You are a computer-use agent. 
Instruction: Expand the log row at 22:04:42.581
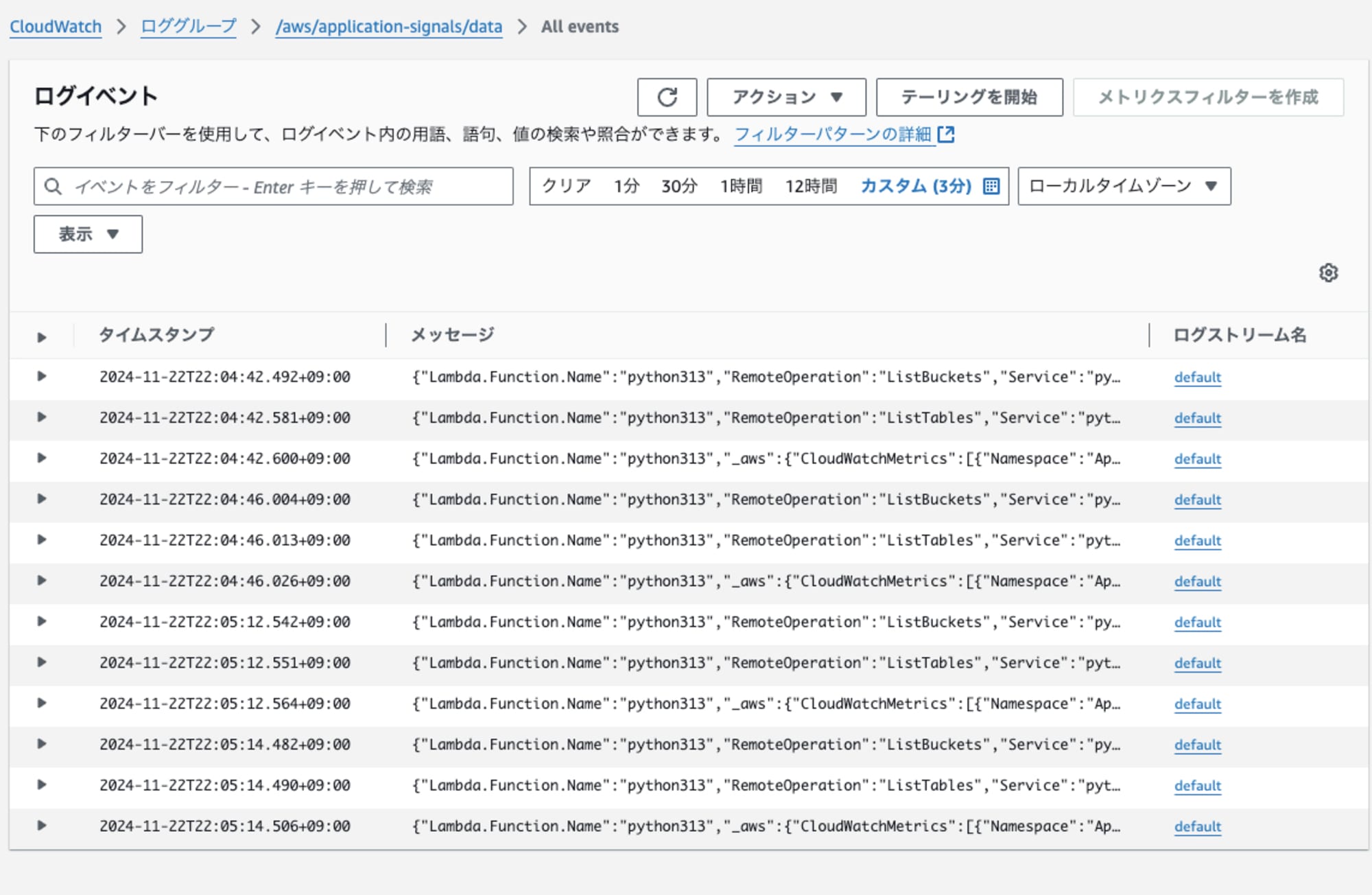click(42, 417)
